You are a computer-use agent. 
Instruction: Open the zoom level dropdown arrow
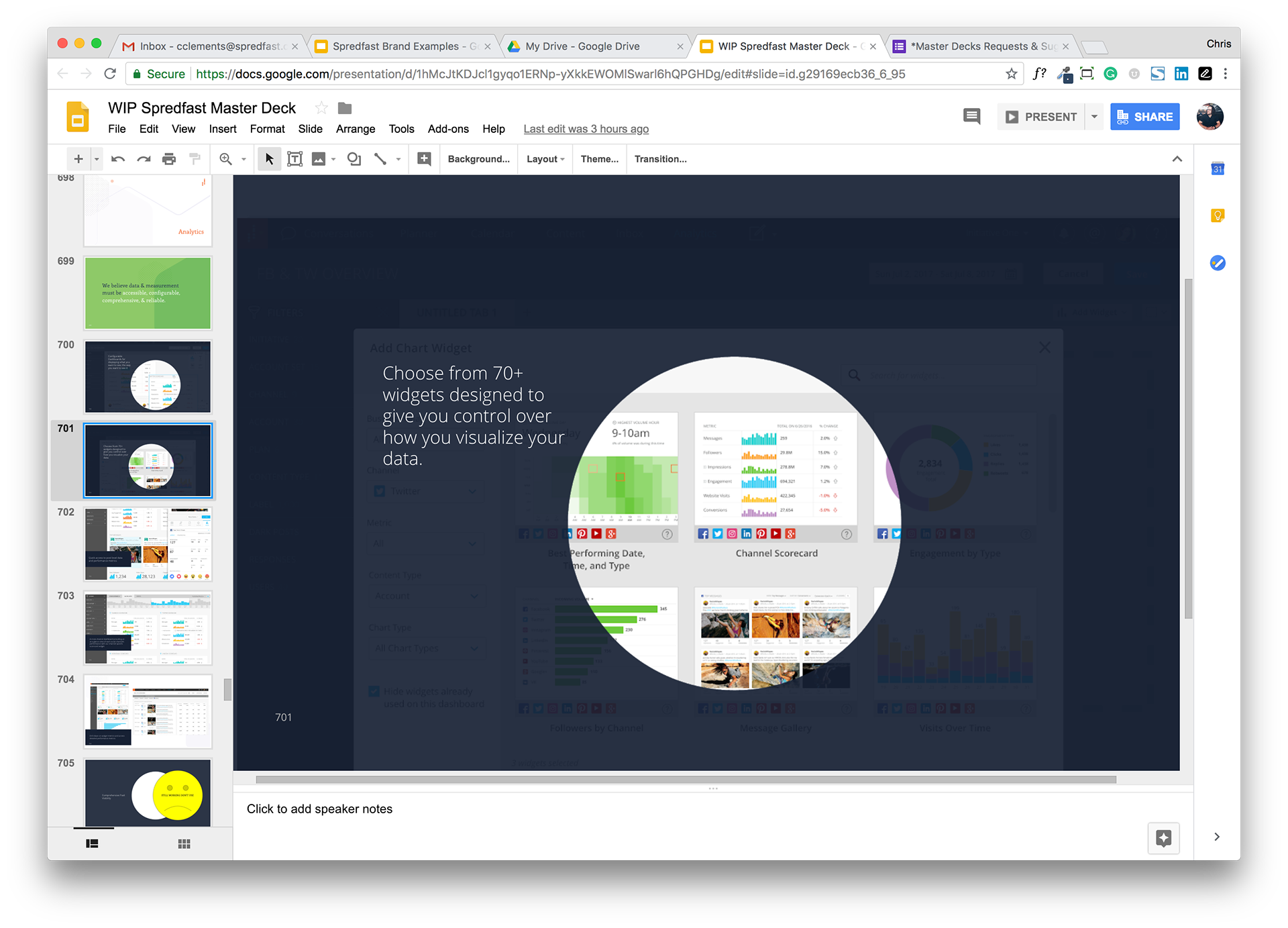[x=244, y=159]
